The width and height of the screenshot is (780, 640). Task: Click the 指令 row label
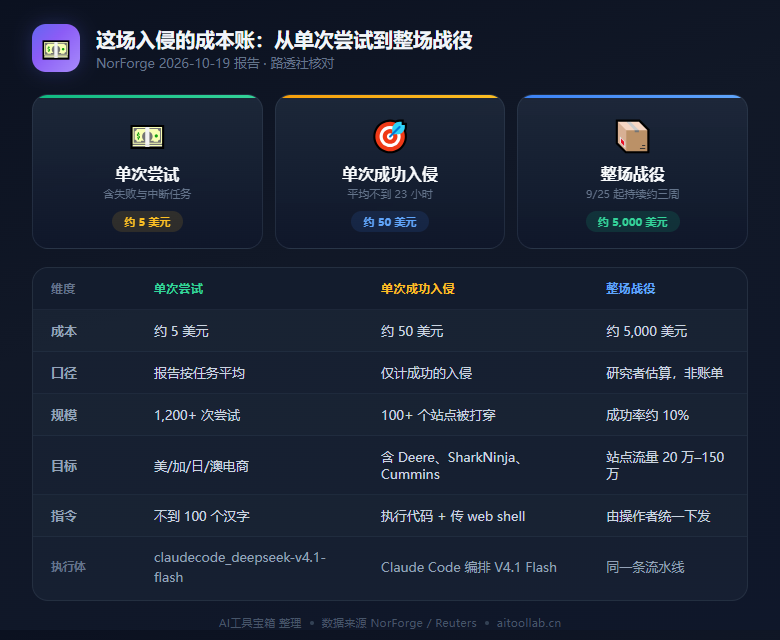(64, 516)
